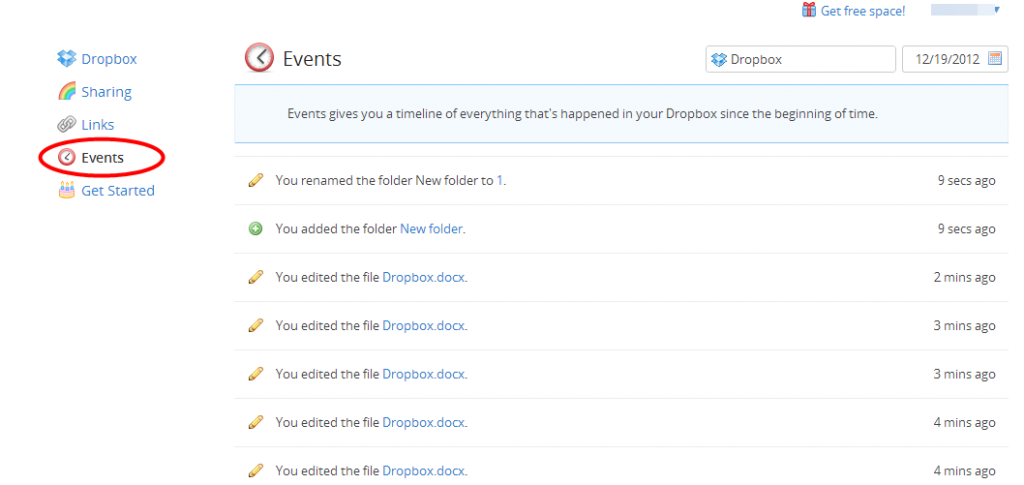Open the Dropbox sidebar menu item
This screenshot has height=485, width=1024.
pos(109,59)
